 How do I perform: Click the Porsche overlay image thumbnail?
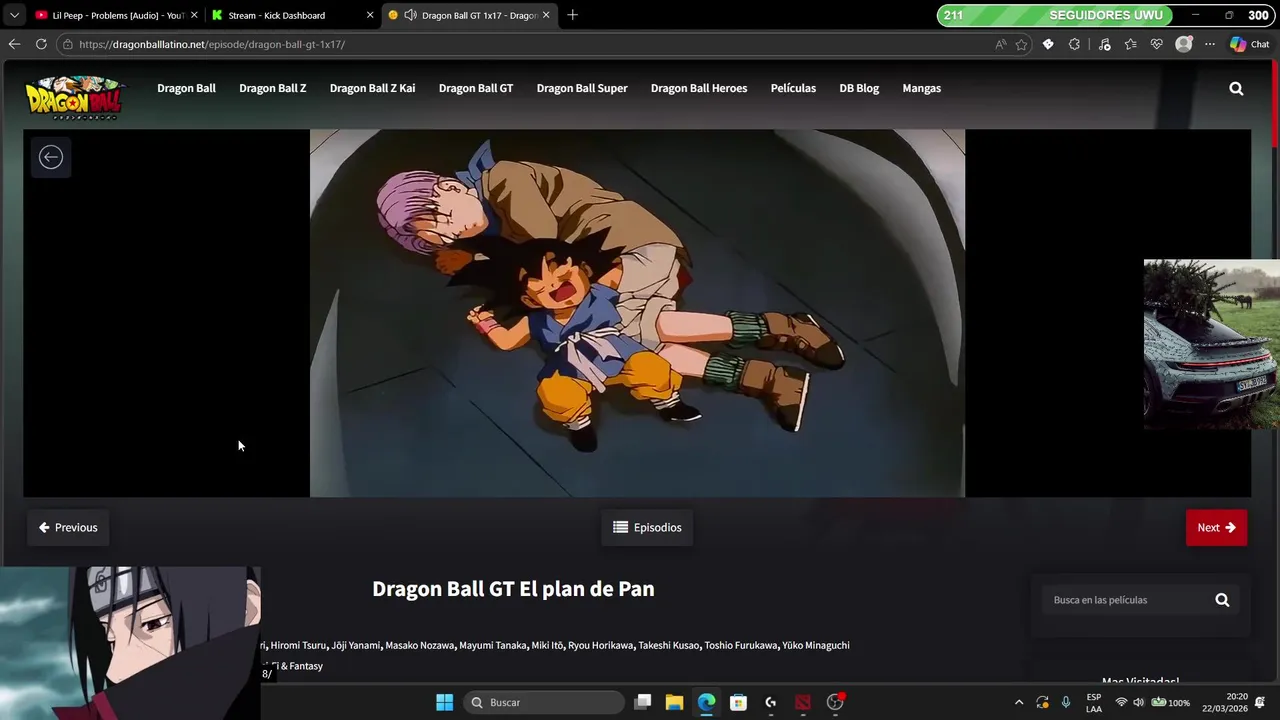(x=1211, y=344)
